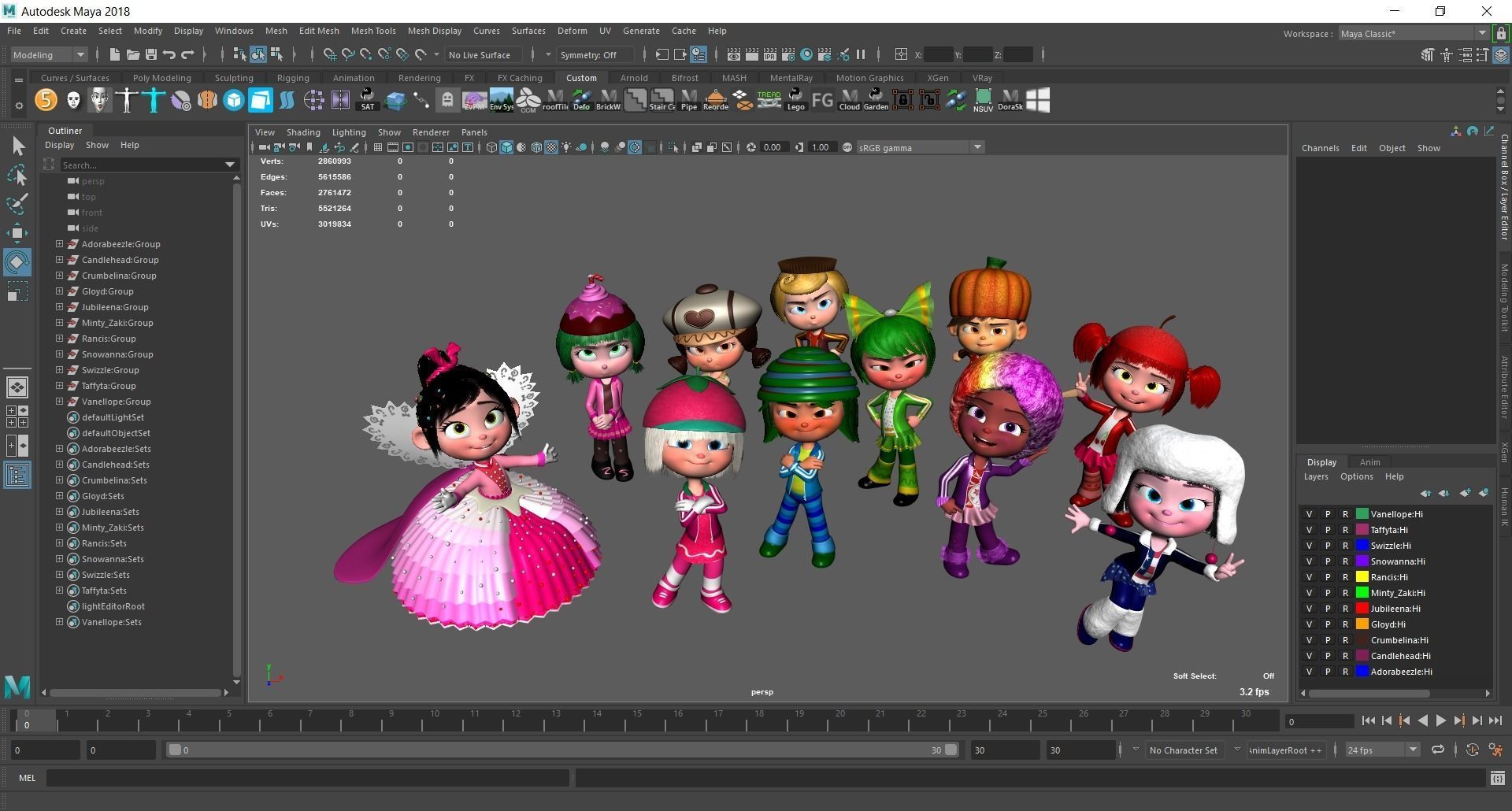
Task: Click the Minty_Zaki:Hi green layer color swatch
Action: [1362, 593]
